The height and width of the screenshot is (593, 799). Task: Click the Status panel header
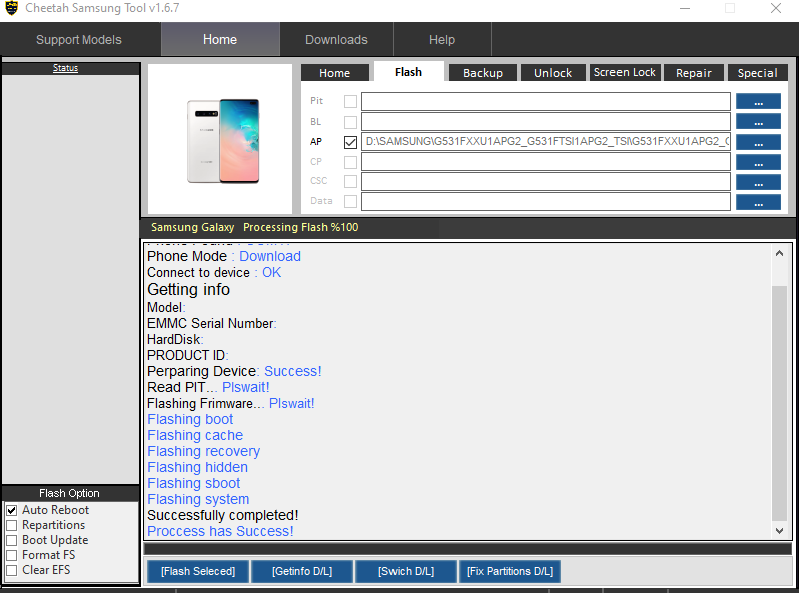pyautogui.click(x=70, y=68)
